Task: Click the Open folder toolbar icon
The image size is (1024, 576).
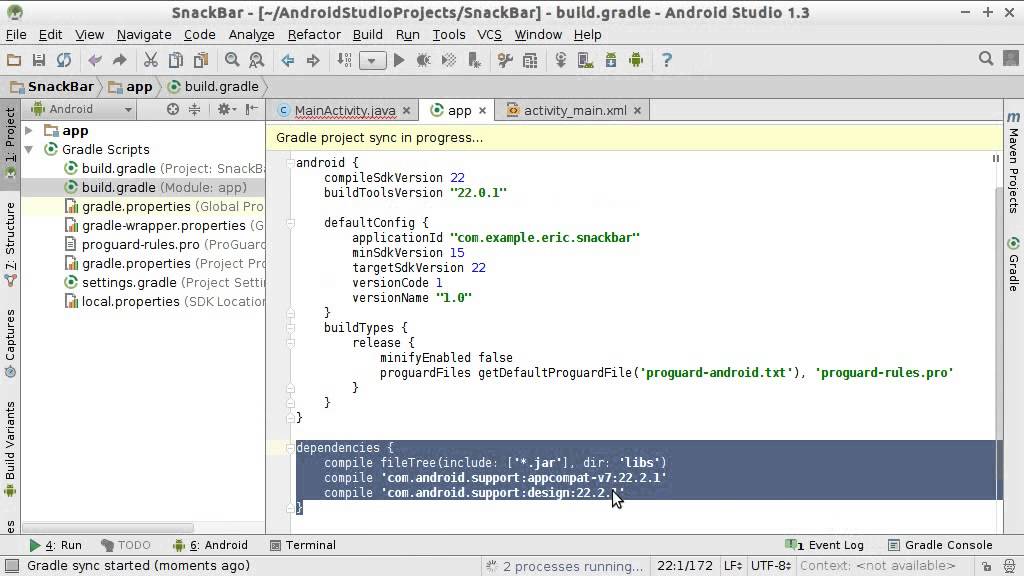Action: tap(14, 60)
